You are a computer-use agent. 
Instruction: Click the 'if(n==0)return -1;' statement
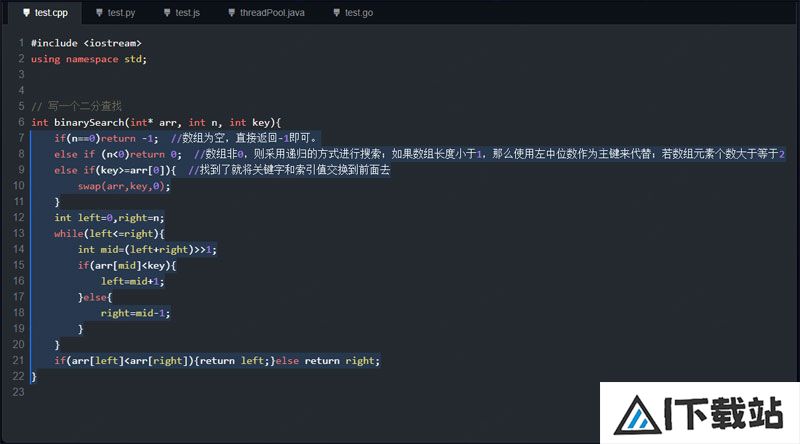106,138
